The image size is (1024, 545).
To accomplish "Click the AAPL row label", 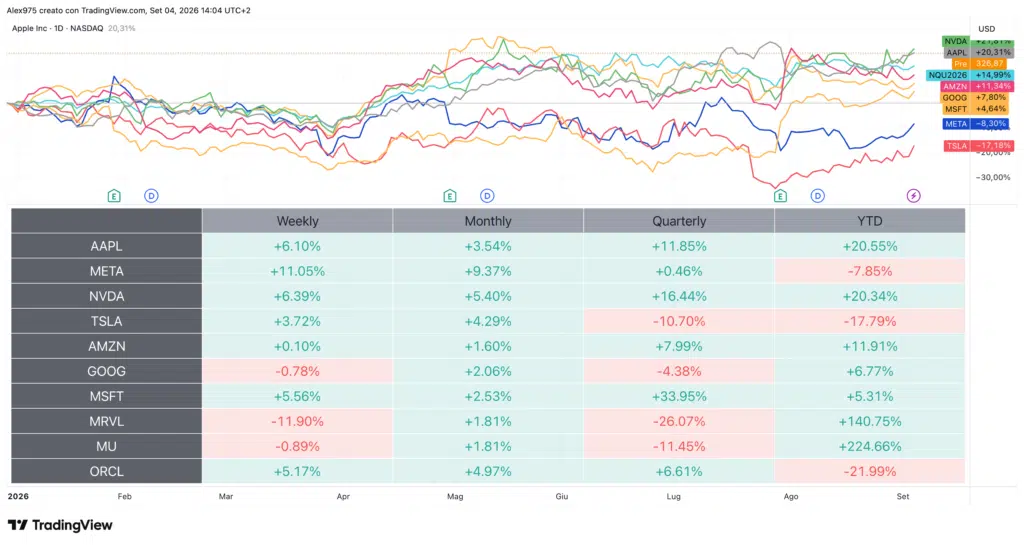I will [x=106, y=246].
